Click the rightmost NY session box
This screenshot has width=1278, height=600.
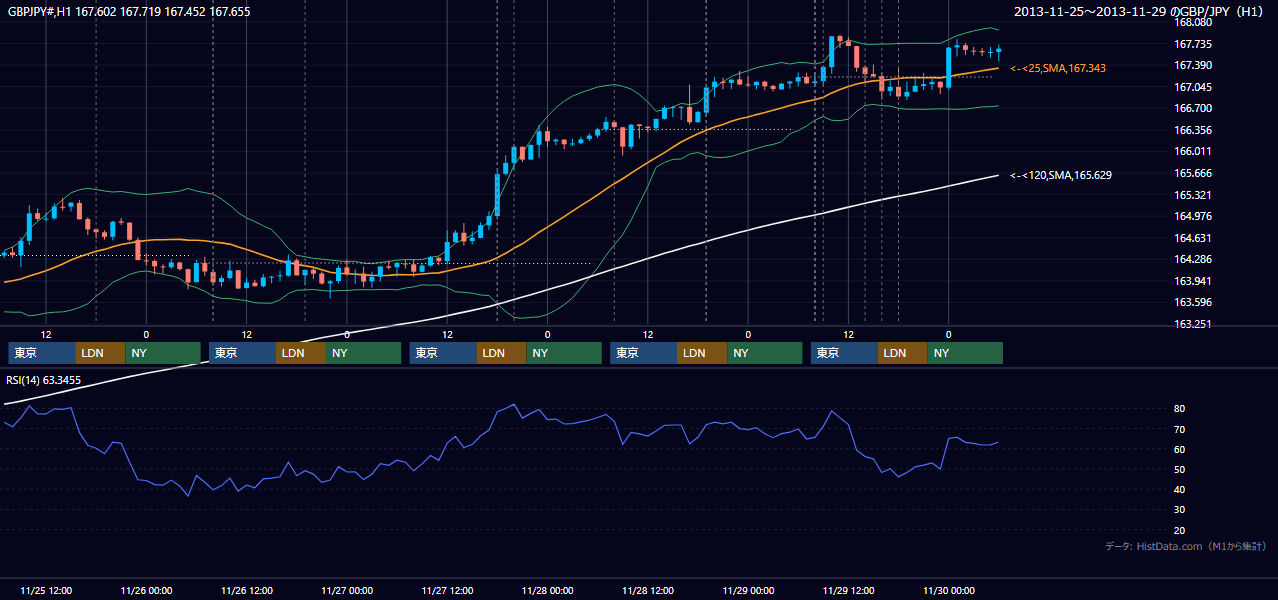coord(965,353)
